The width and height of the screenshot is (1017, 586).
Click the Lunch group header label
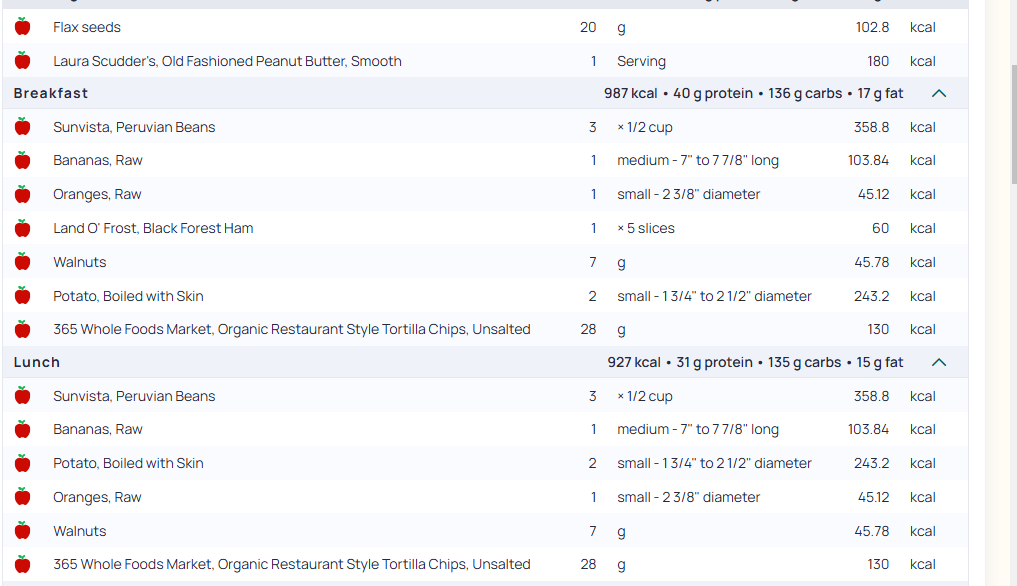pyautogui.click(x=37, y=362)
